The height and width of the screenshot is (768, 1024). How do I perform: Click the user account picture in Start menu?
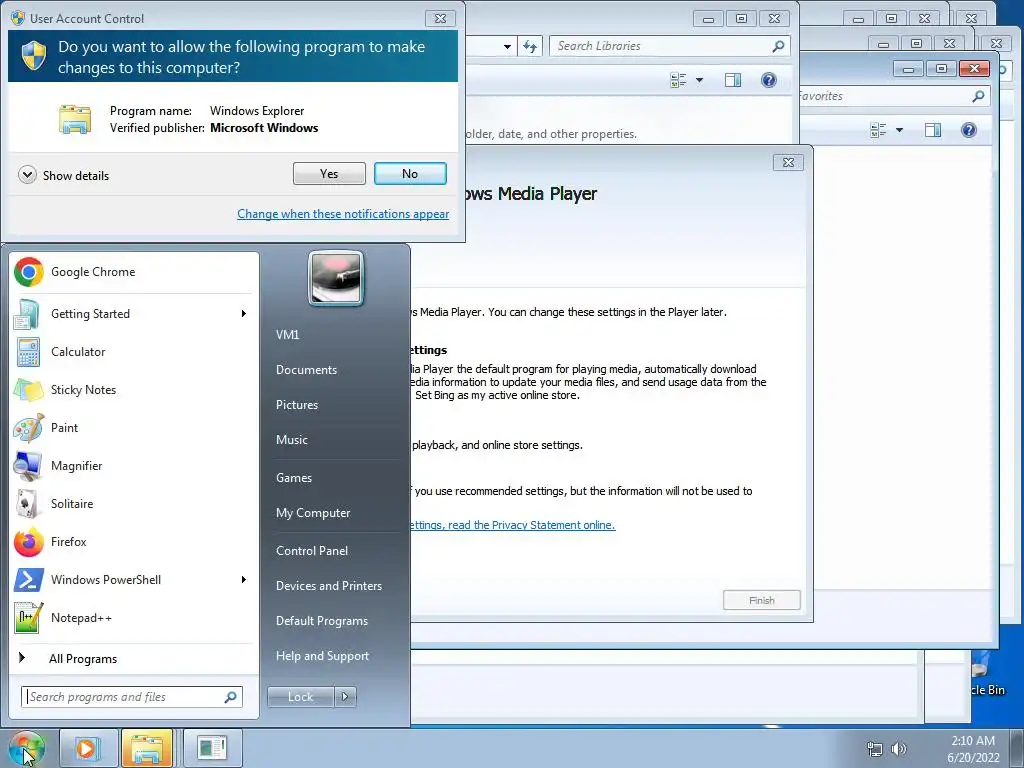coord(336,278)
